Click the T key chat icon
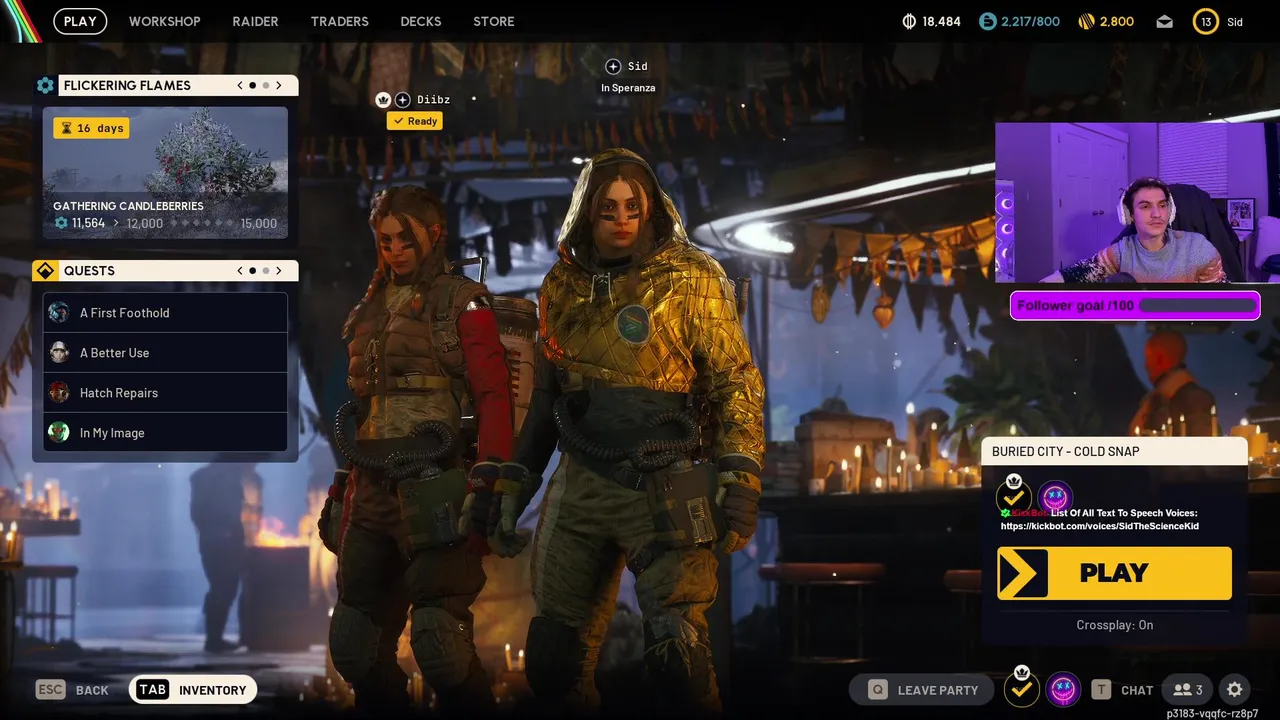 click(1101, 690)
